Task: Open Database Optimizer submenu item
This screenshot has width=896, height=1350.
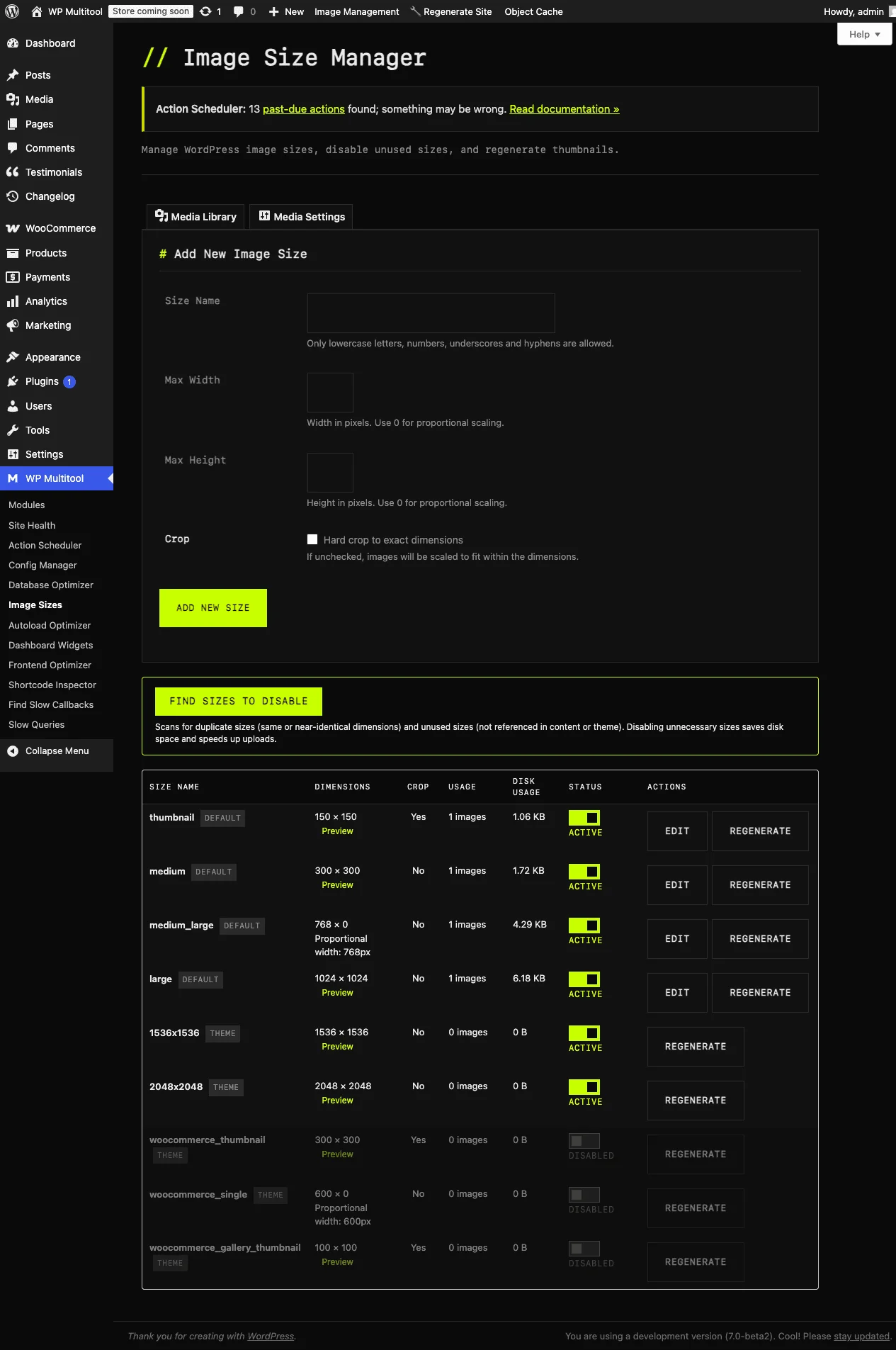Action: [x=51, y=585]
